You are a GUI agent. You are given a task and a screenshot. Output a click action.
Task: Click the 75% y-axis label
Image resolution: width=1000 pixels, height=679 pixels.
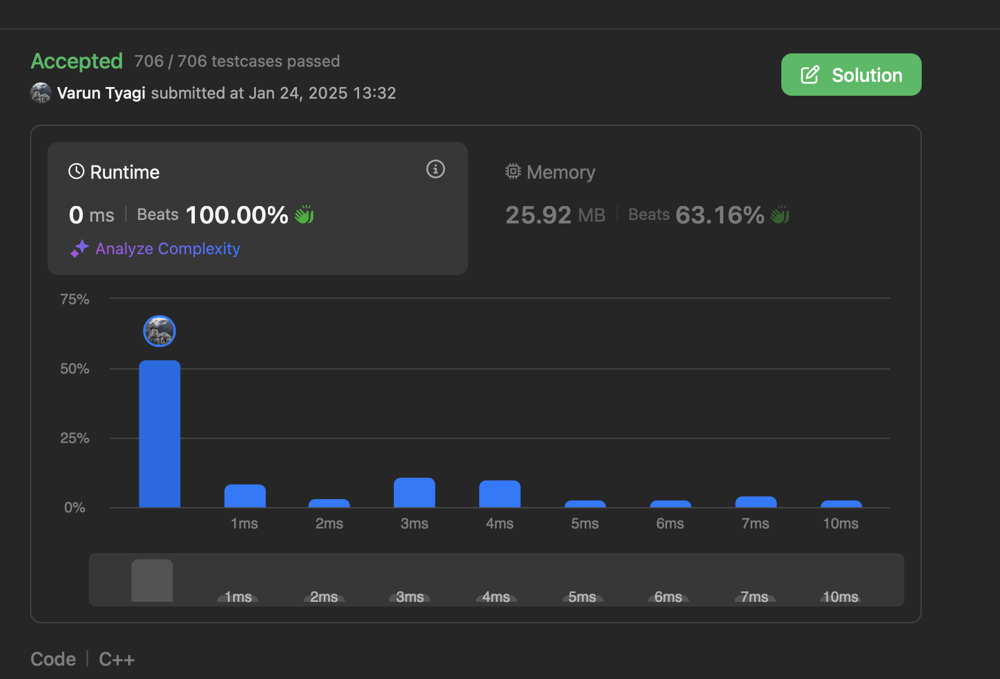(x=75, y=299)
